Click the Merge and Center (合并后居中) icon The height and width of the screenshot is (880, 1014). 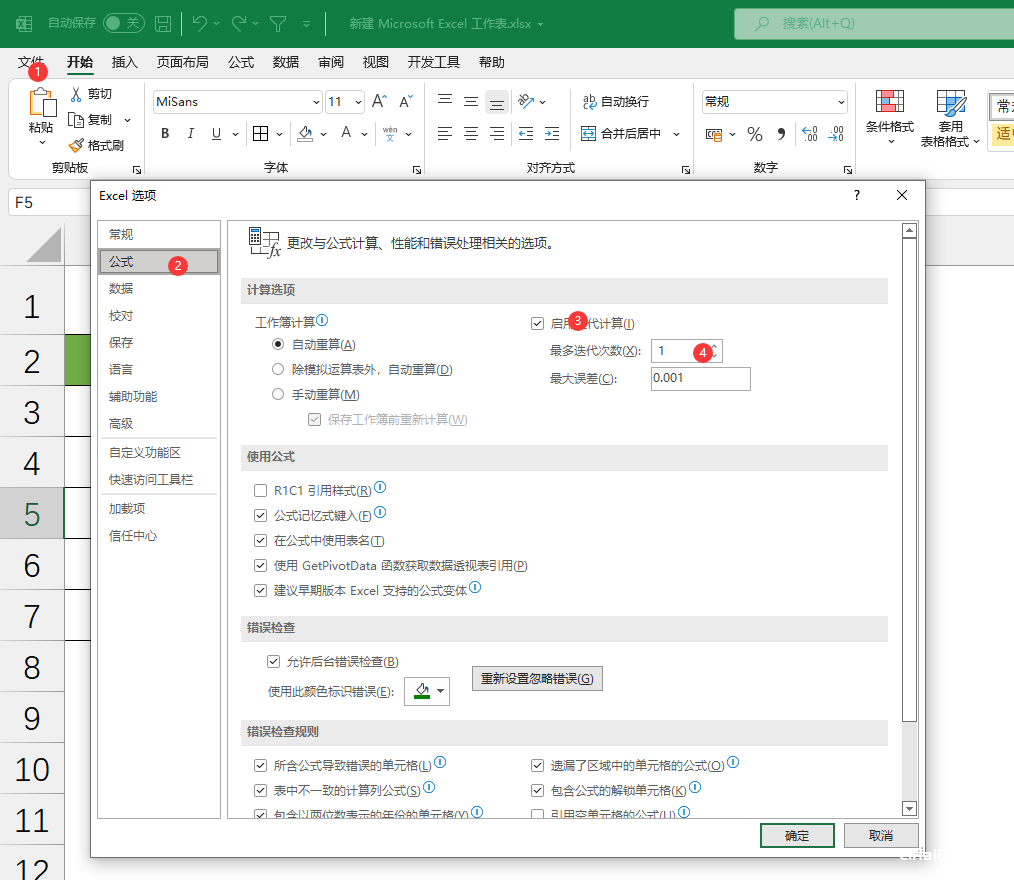click(x=588, y=134)
